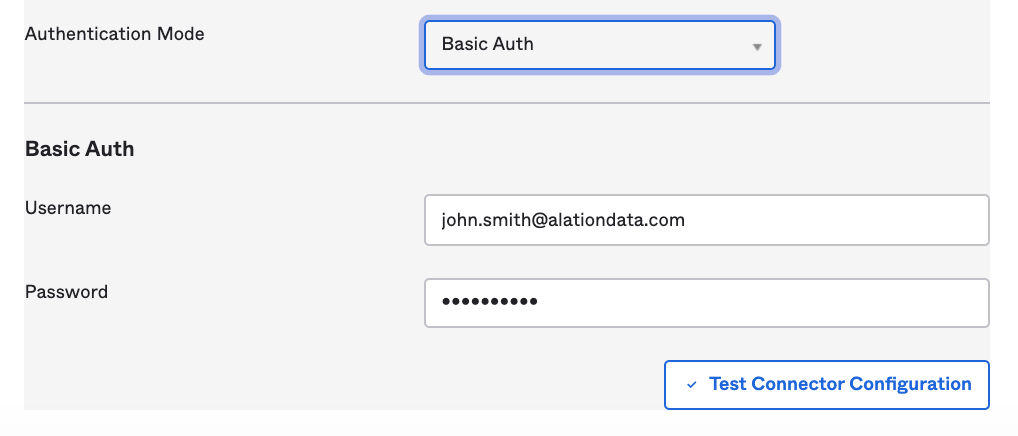1018x436 pixels.
Task: Click the checkmark icon on Test Connector button
Action: click(691, 385)
